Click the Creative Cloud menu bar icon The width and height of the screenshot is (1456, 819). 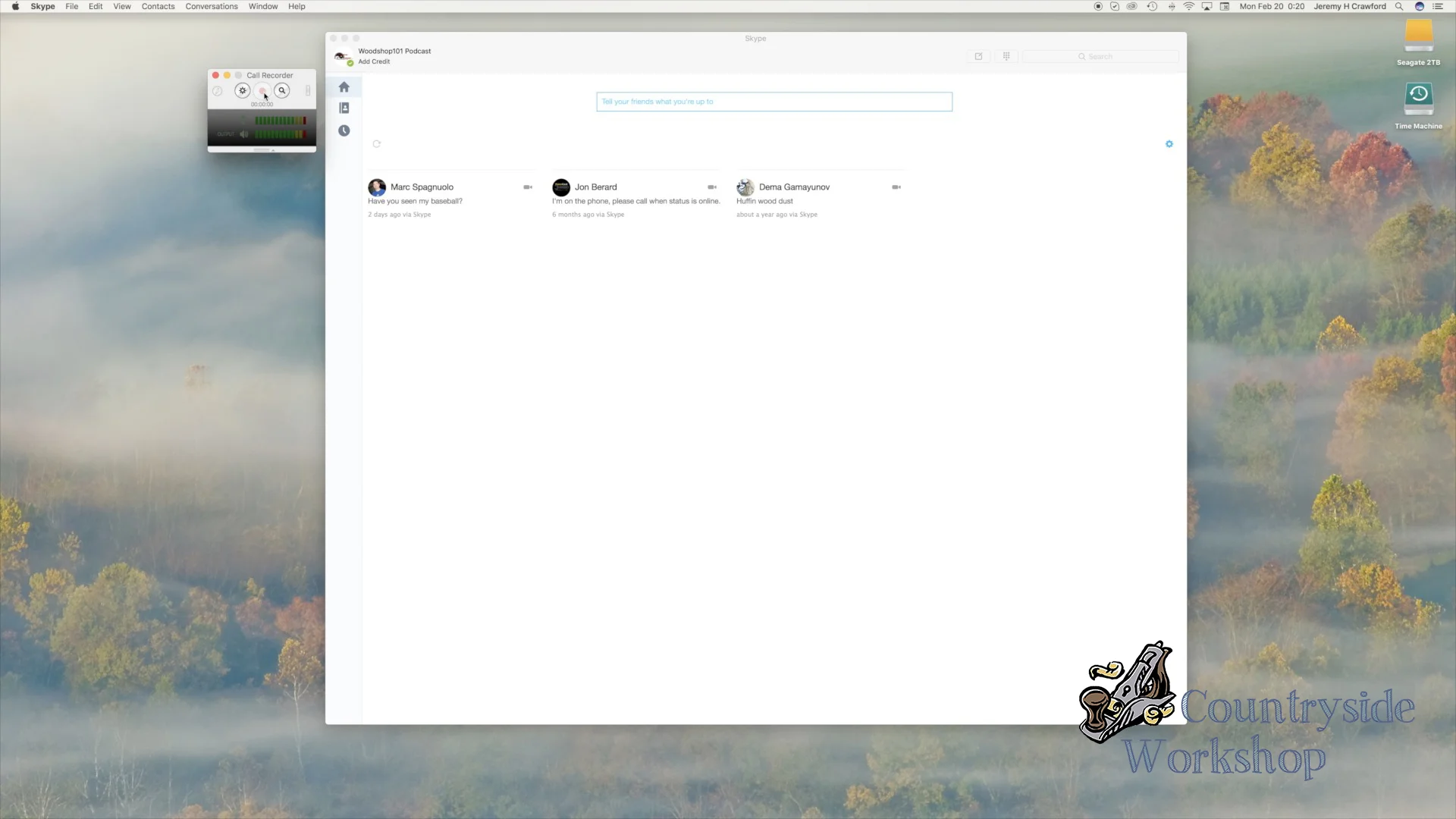click(1132, 6)
